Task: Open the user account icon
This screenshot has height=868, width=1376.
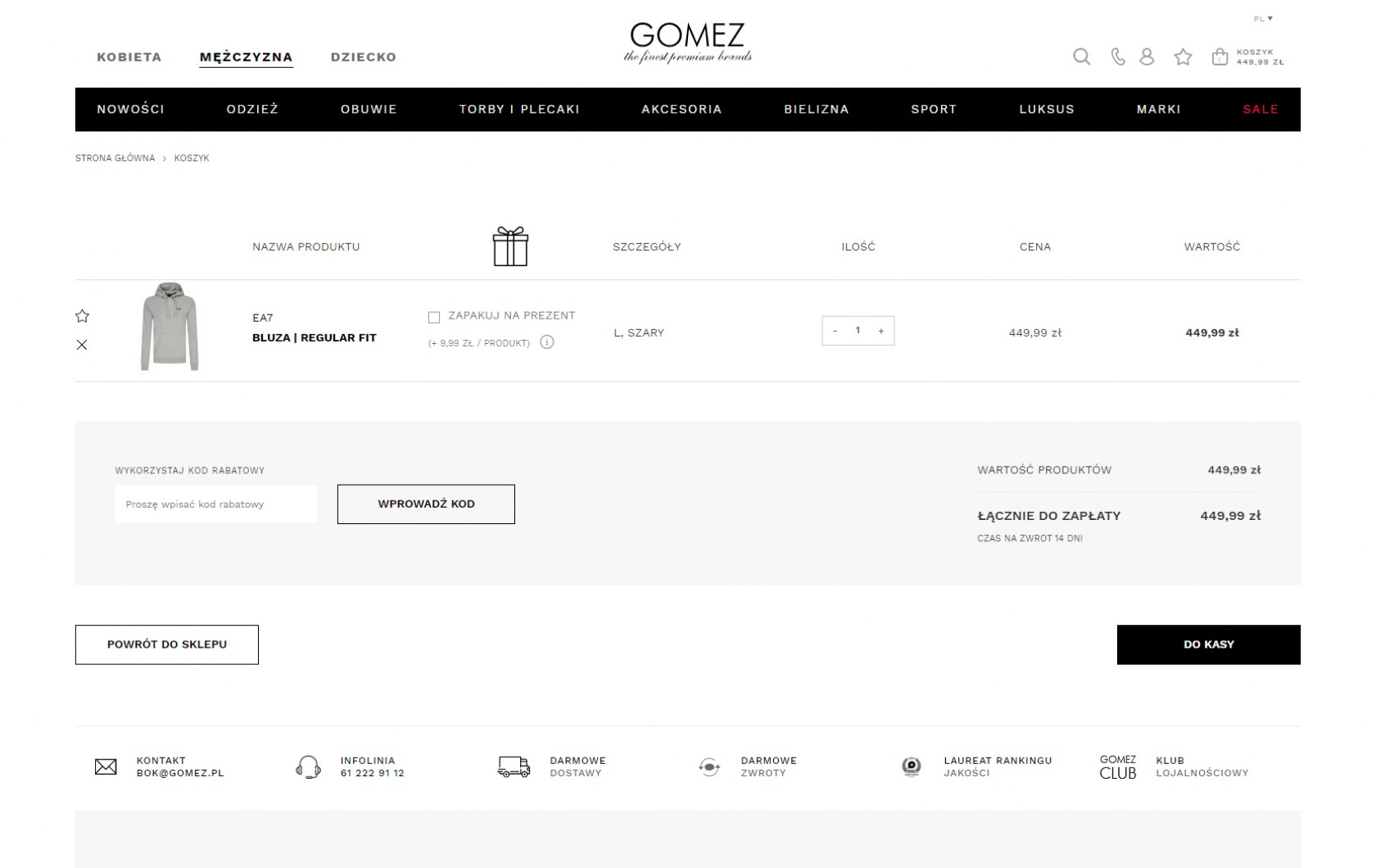Action: coord(1147,57)
